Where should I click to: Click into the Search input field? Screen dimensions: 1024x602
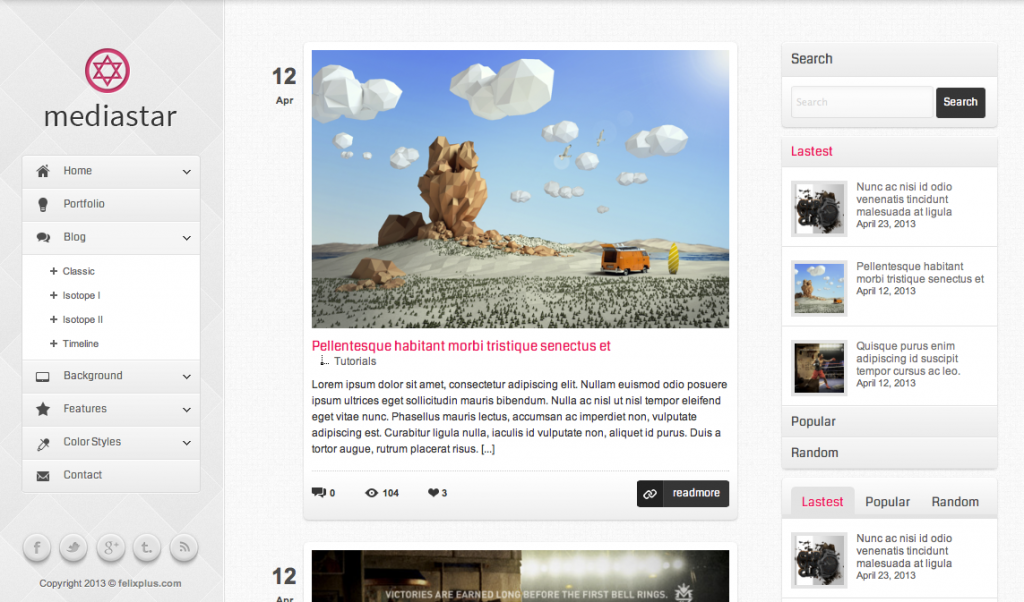pyautogui.click(x=861, y=102)
